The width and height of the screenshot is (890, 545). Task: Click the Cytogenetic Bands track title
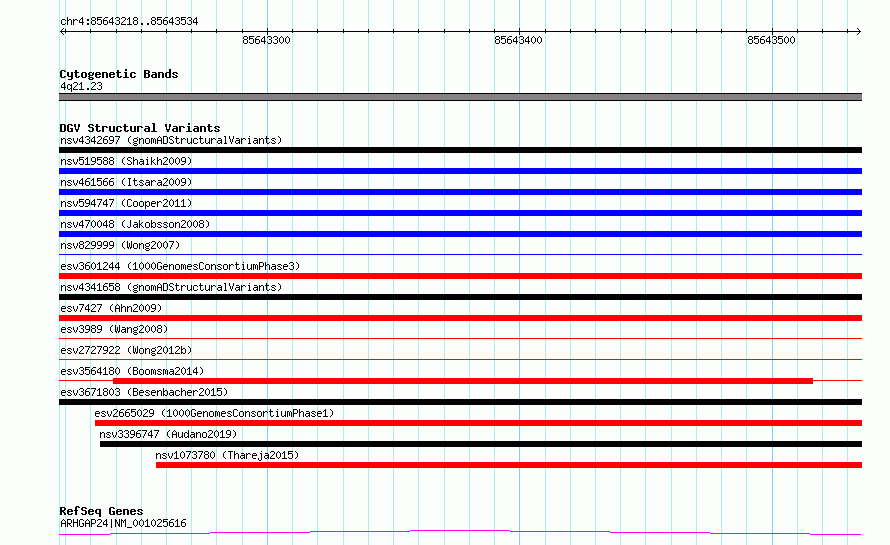pyautogui.click(x=119, y=74)
